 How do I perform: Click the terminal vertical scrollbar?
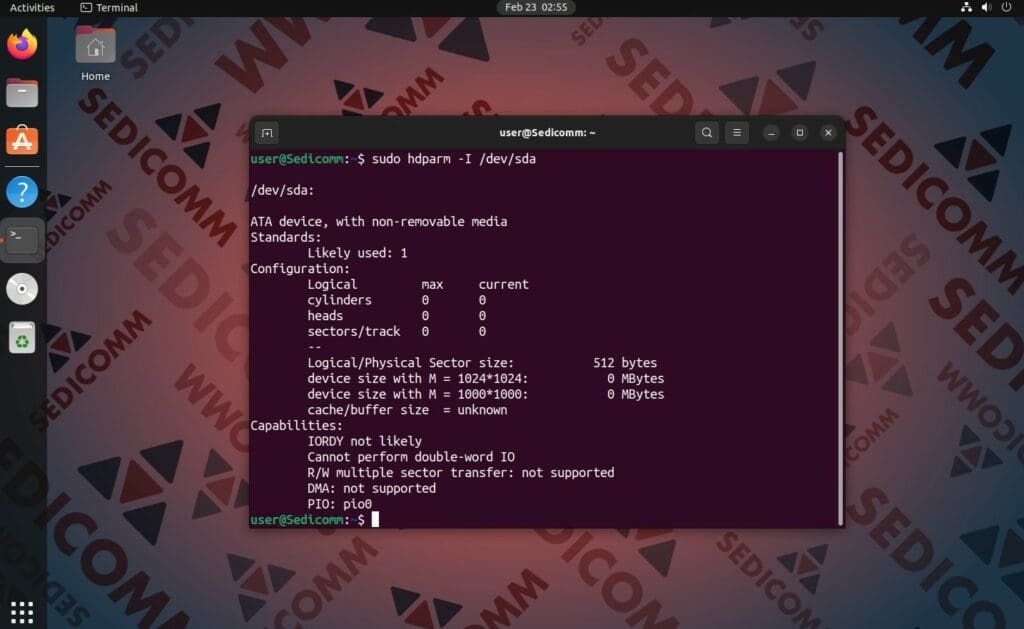coord(840,338)
